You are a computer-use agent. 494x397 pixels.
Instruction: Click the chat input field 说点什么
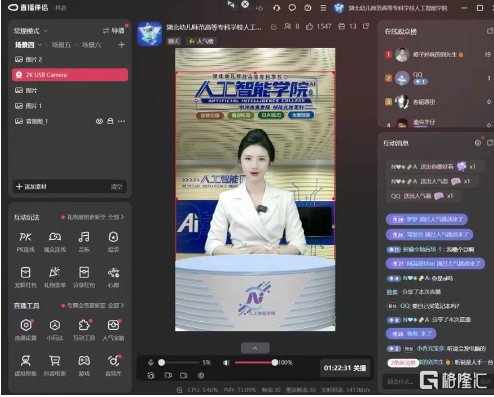click(x=402, y=381)
